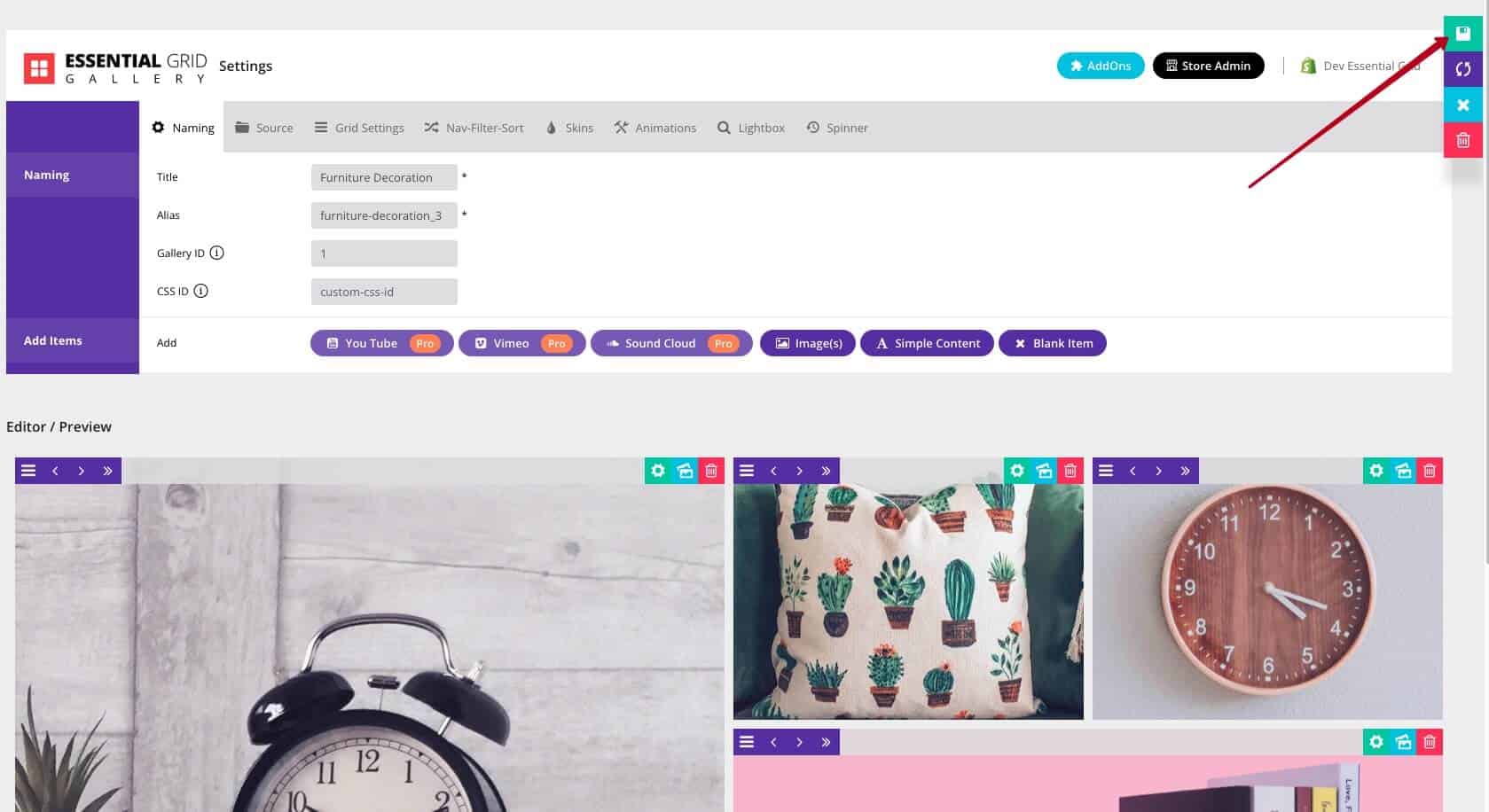Click the Editor / Preview heading
Screen dimensions: 1489x812
click(59, 426)
